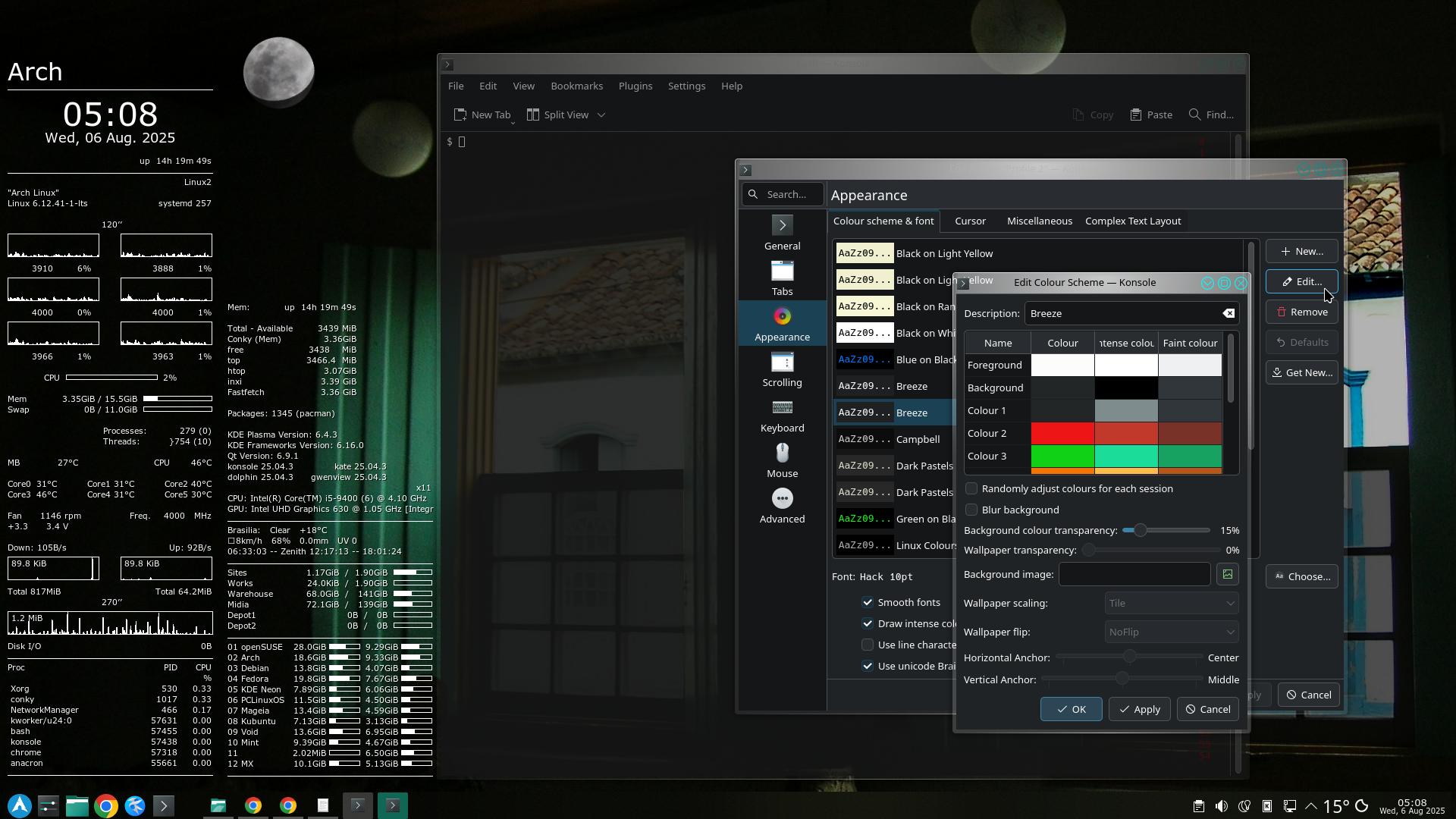The image size is (1456, 819).
Task: Click the Background image path field
Action: coord(1134,574)
